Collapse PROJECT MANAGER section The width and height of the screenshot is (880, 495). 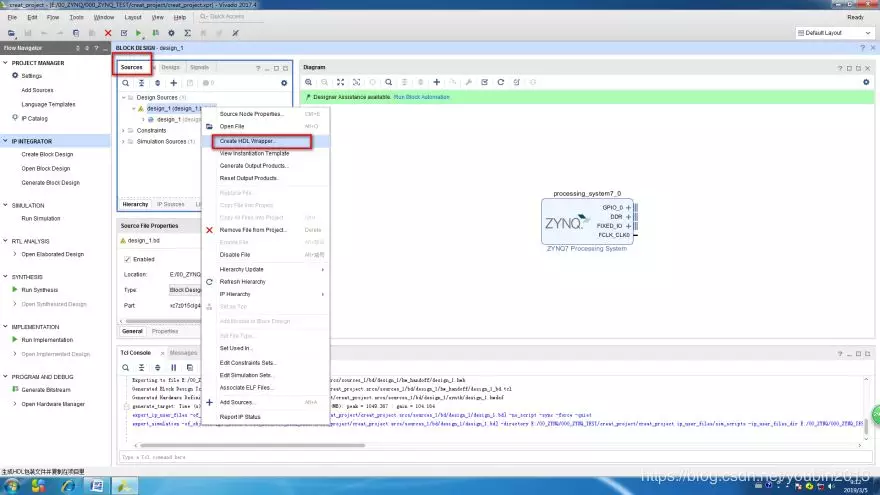pyautogui.click(x=6, y=63)
